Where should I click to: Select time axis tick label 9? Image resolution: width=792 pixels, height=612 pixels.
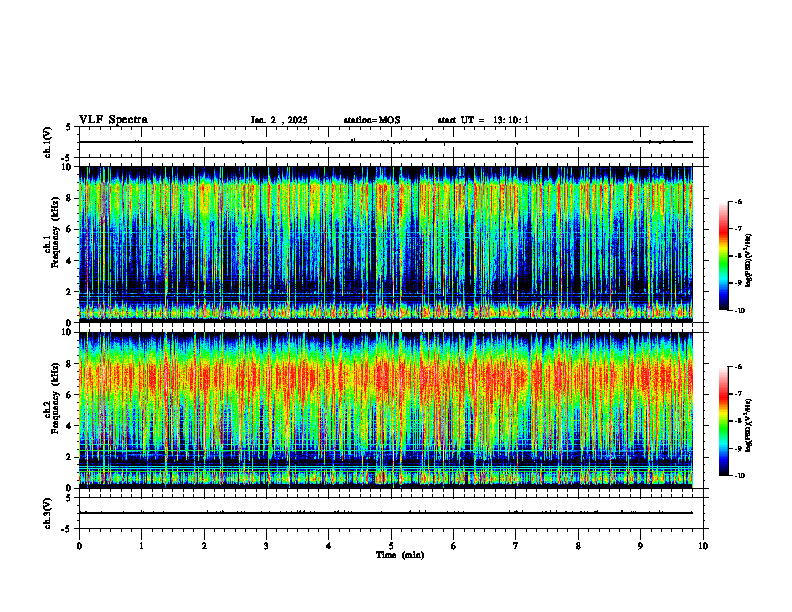(640, 546)
